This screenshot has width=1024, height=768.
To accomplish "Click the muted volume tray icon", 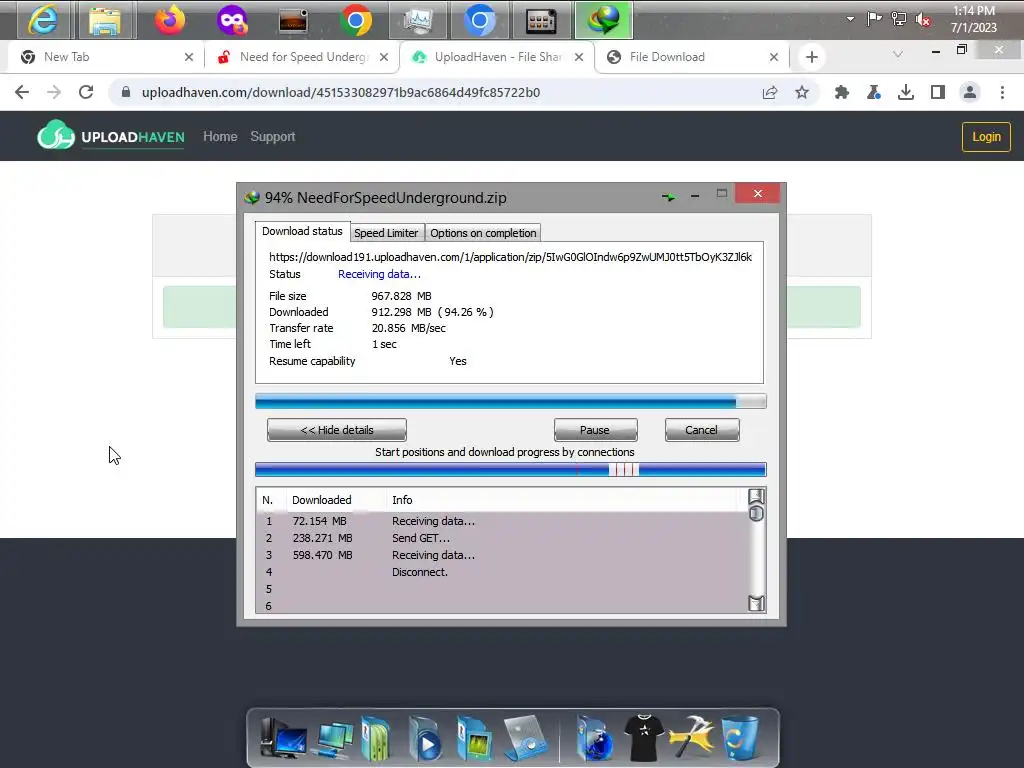I will point(923,20).
